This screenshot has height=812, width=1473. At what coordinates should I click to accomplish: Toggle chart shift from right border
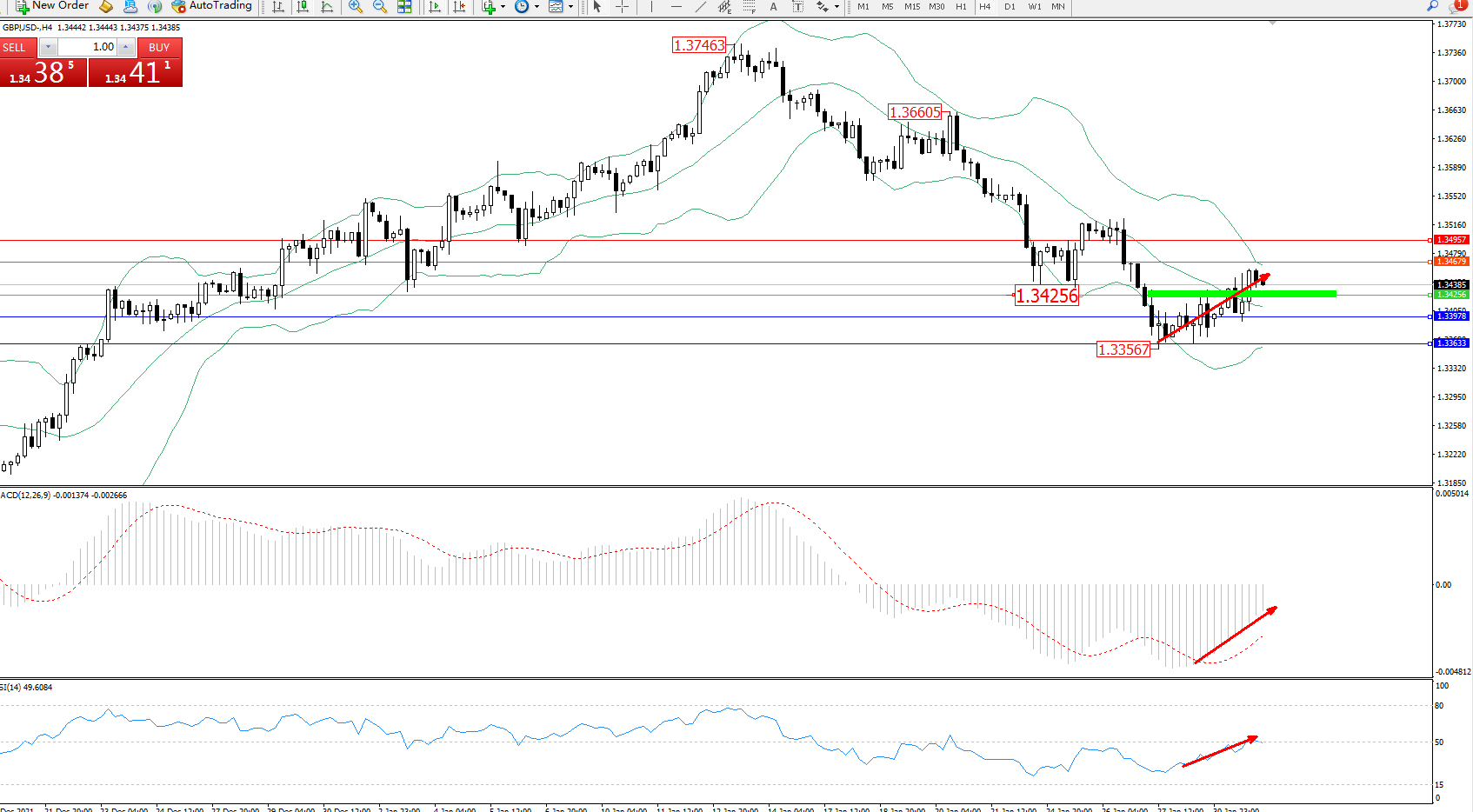[459, 6]
